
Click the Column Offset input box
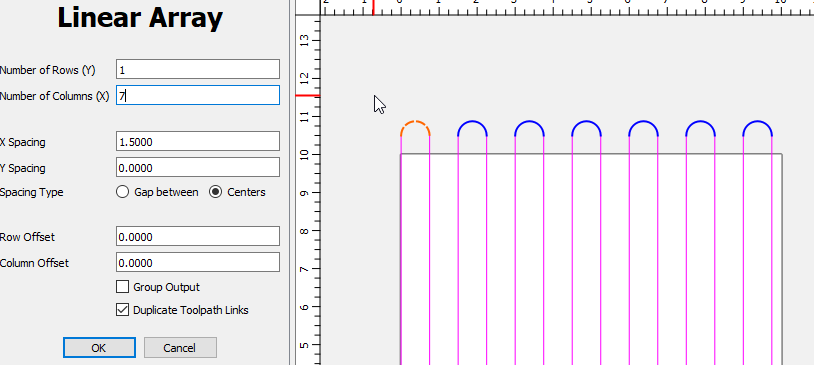[x=198, y=263]
